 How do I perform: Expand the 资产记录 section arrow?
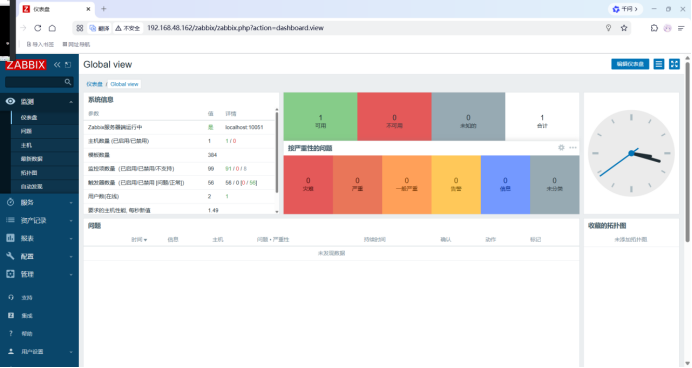point(71,221)
